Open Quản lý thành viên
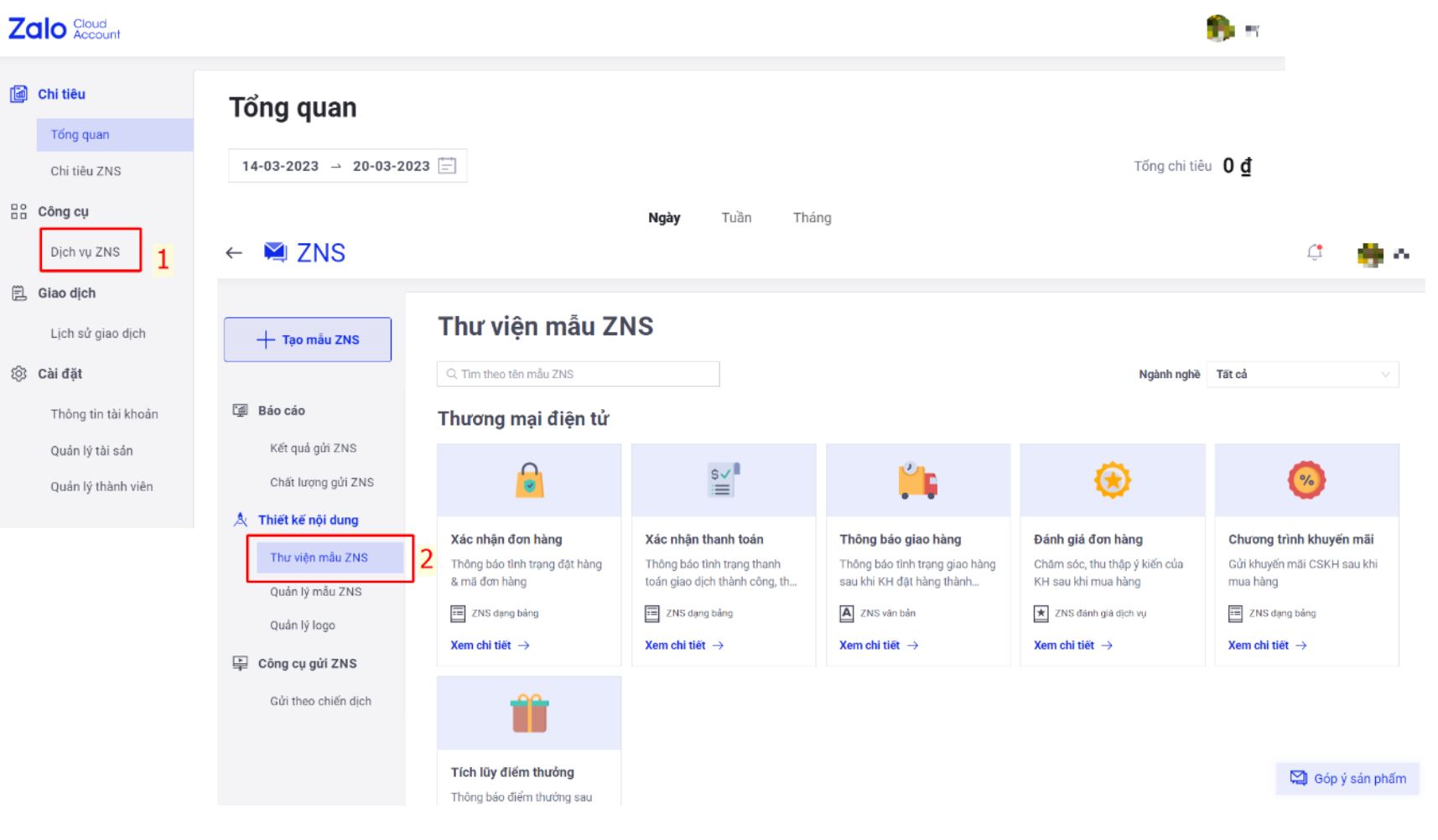 coord(101,486)
